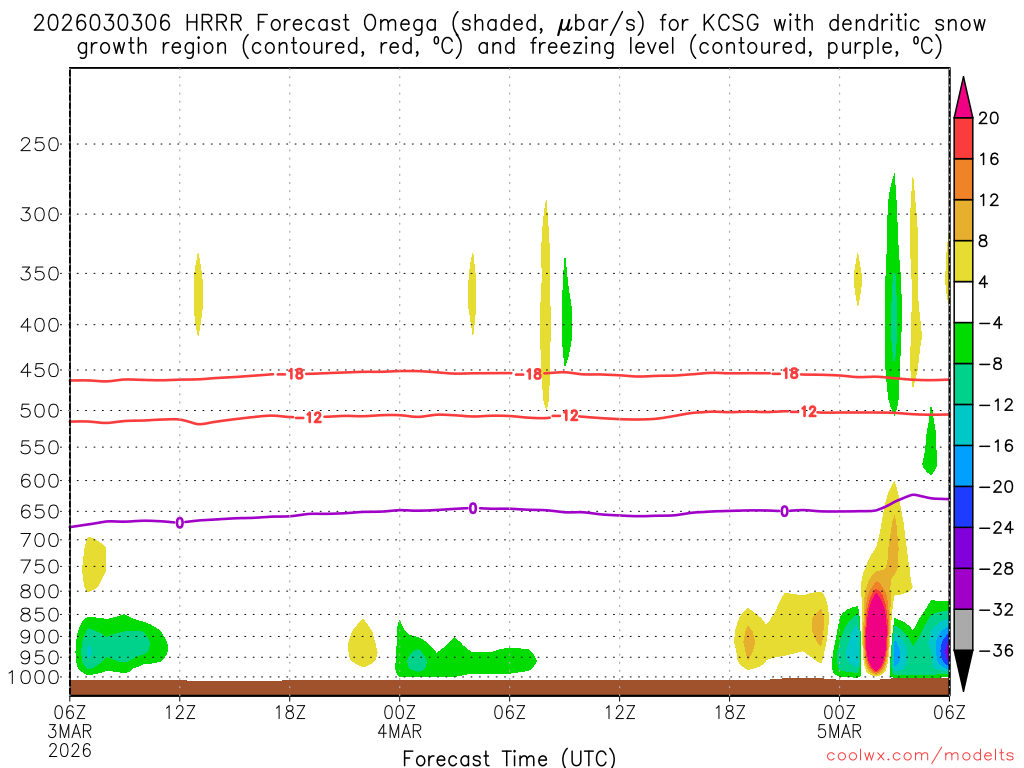This screenshot has width=1024, height=768.
Task: Click the first -18 red contour label
Action: click(x=291, y=374)
